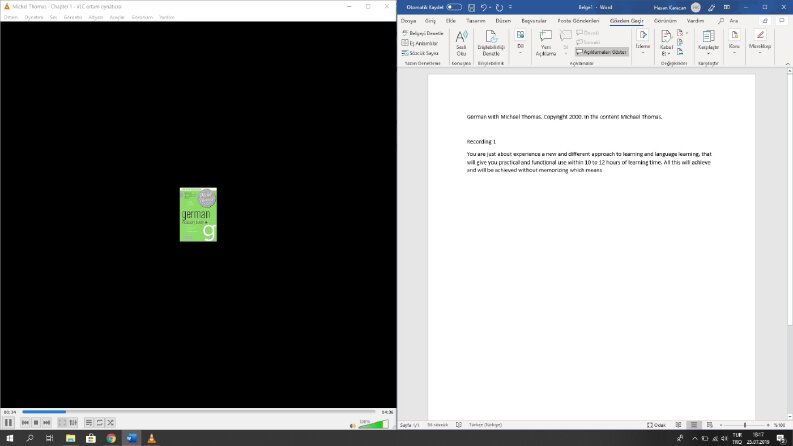793x446 pixels.
Task: Click Sözcük Sayısı word count
Action: pyautogui.click(x=420, y=53)
